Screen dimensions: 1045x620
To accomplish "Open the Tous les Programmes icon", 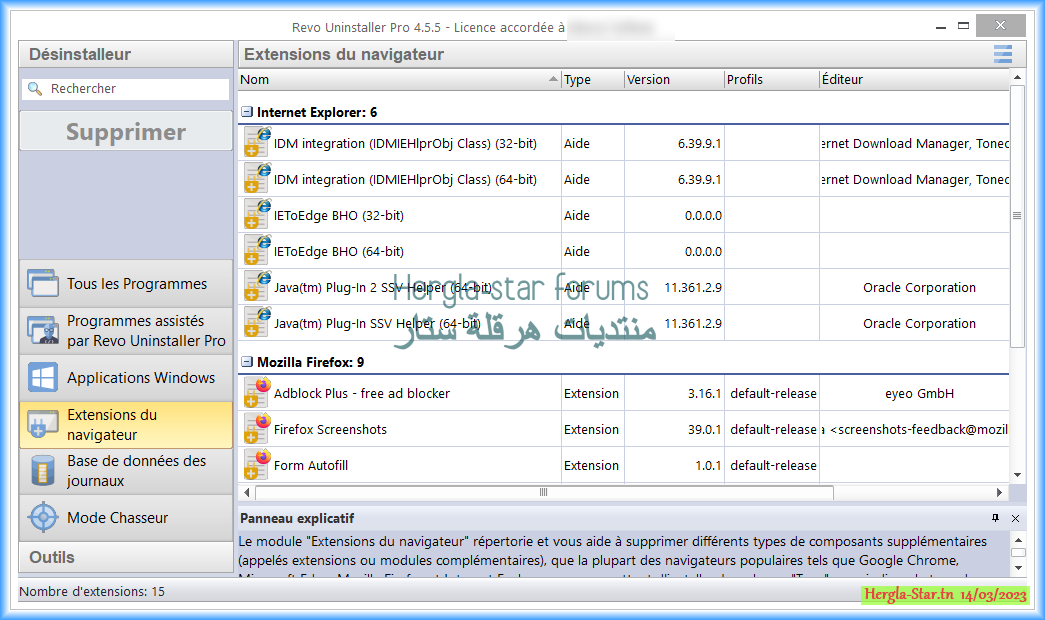I will pyautogui.click(x=43, y=283).
